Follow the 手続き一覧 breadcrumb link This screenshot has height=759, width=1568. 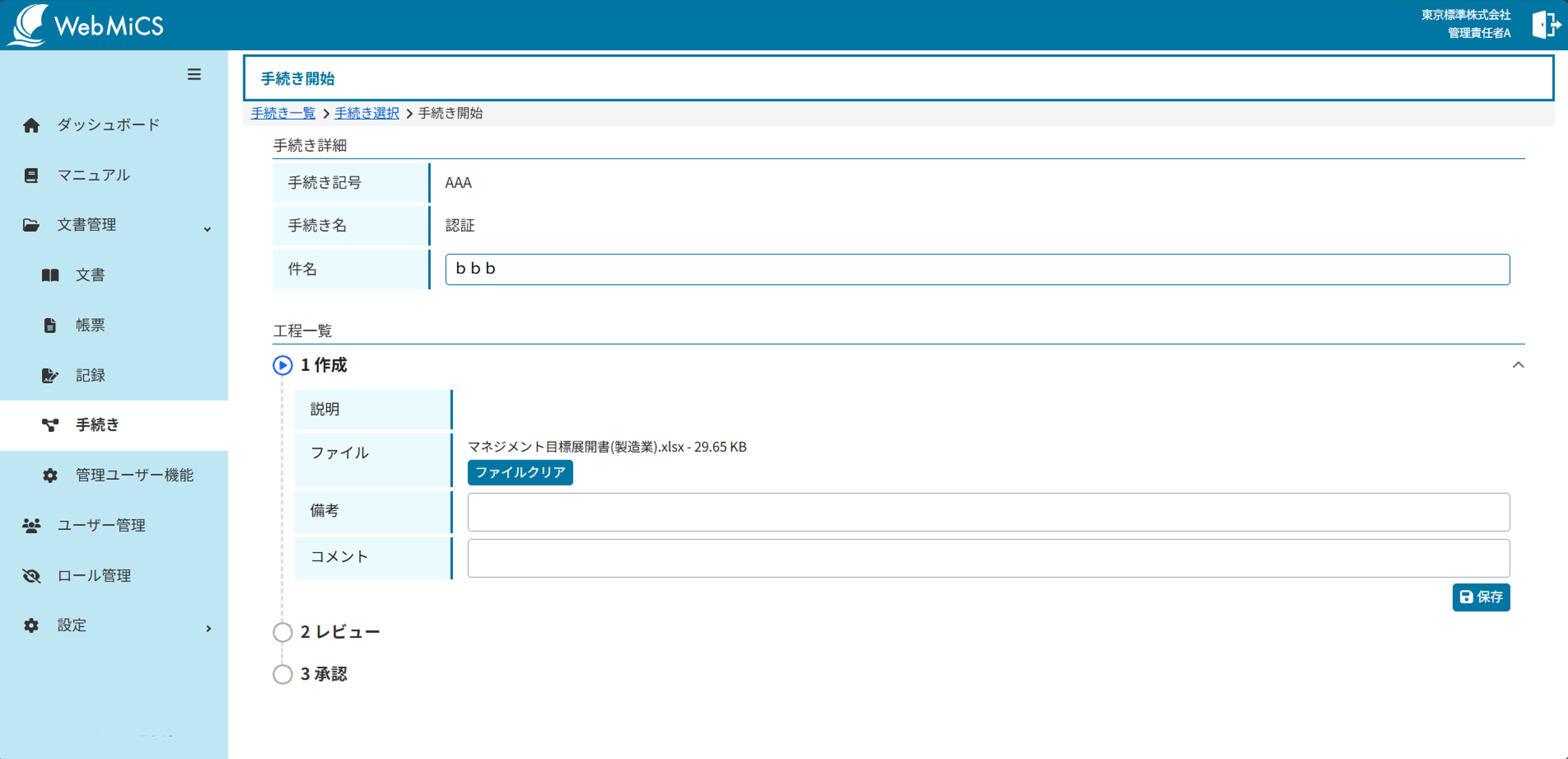283,113
